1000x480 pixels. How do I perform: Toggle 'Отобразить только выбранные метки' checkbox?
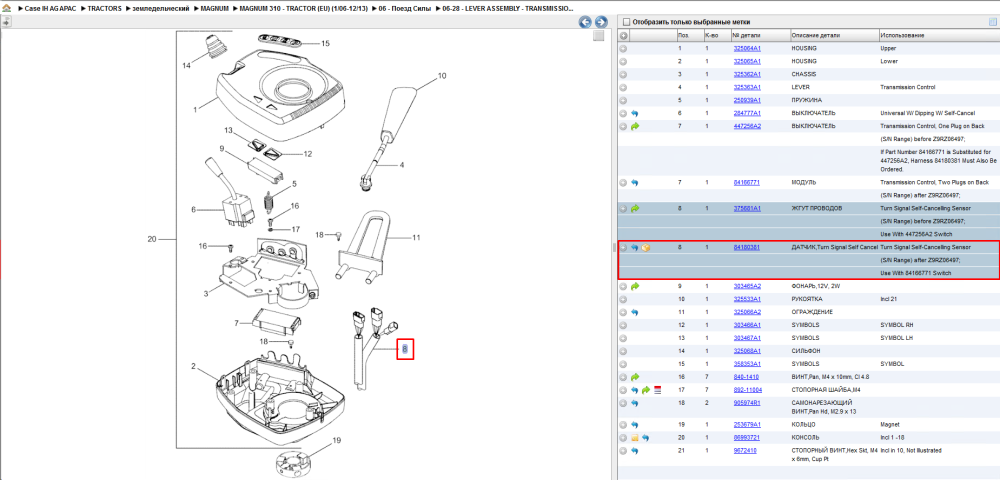click(x=626, y=22)
